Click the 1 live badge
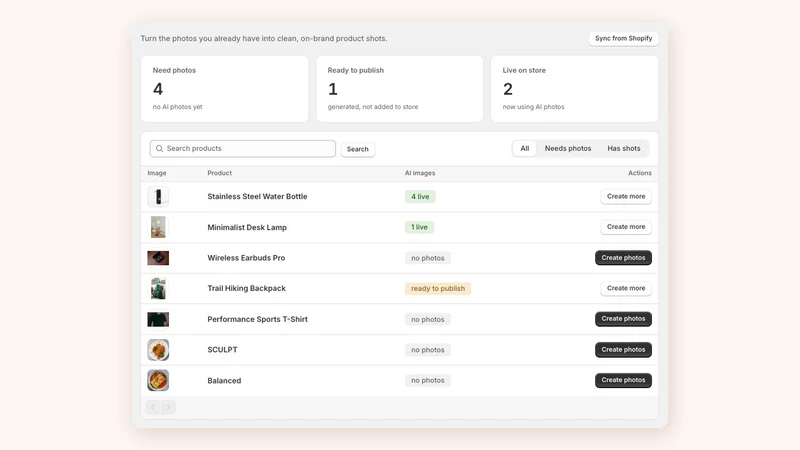800x450 pixels. pyautogui.click(x=419, y=227)
